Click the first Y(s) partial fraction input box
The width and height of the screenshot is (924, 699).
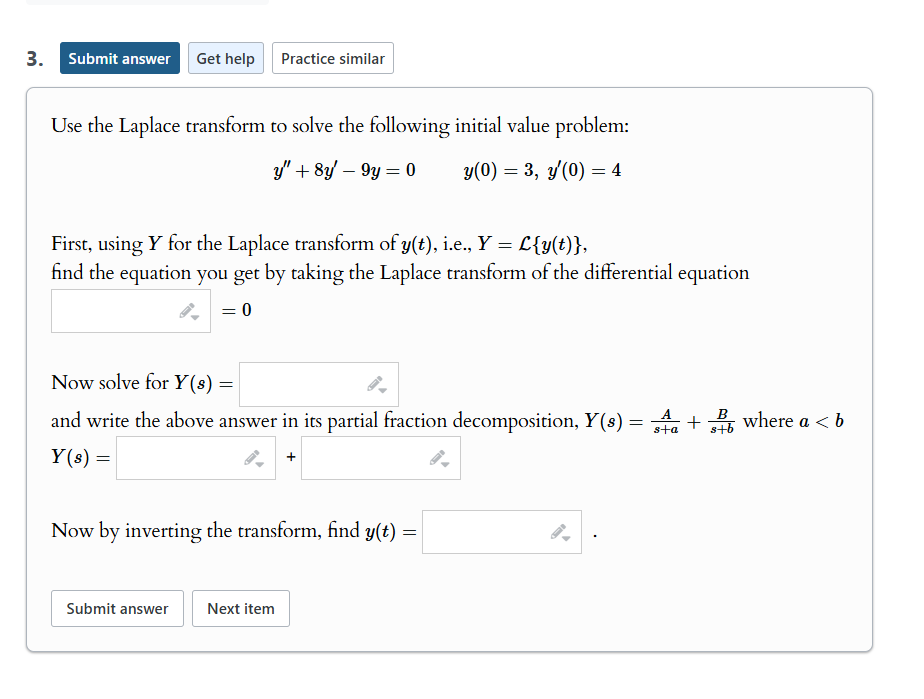click(x=180, y=458)
